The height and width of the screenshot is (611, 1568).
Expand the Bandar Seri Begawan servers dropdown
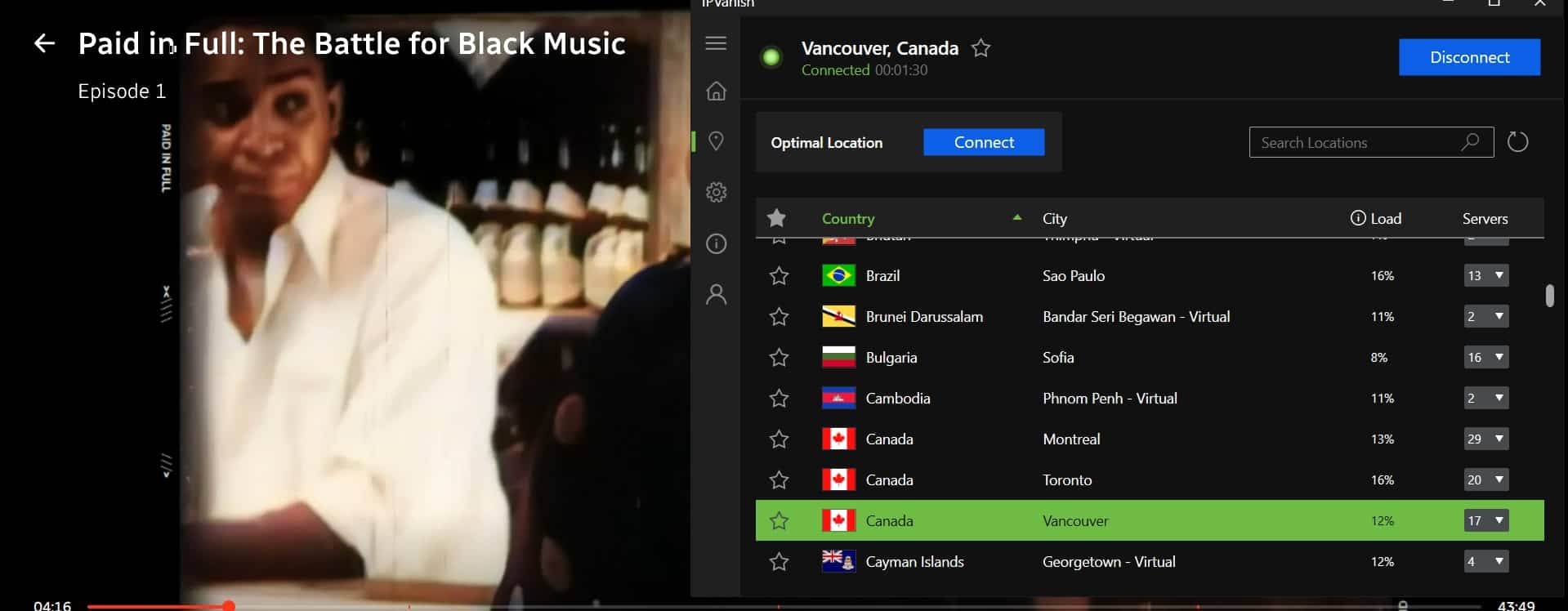1485,316
